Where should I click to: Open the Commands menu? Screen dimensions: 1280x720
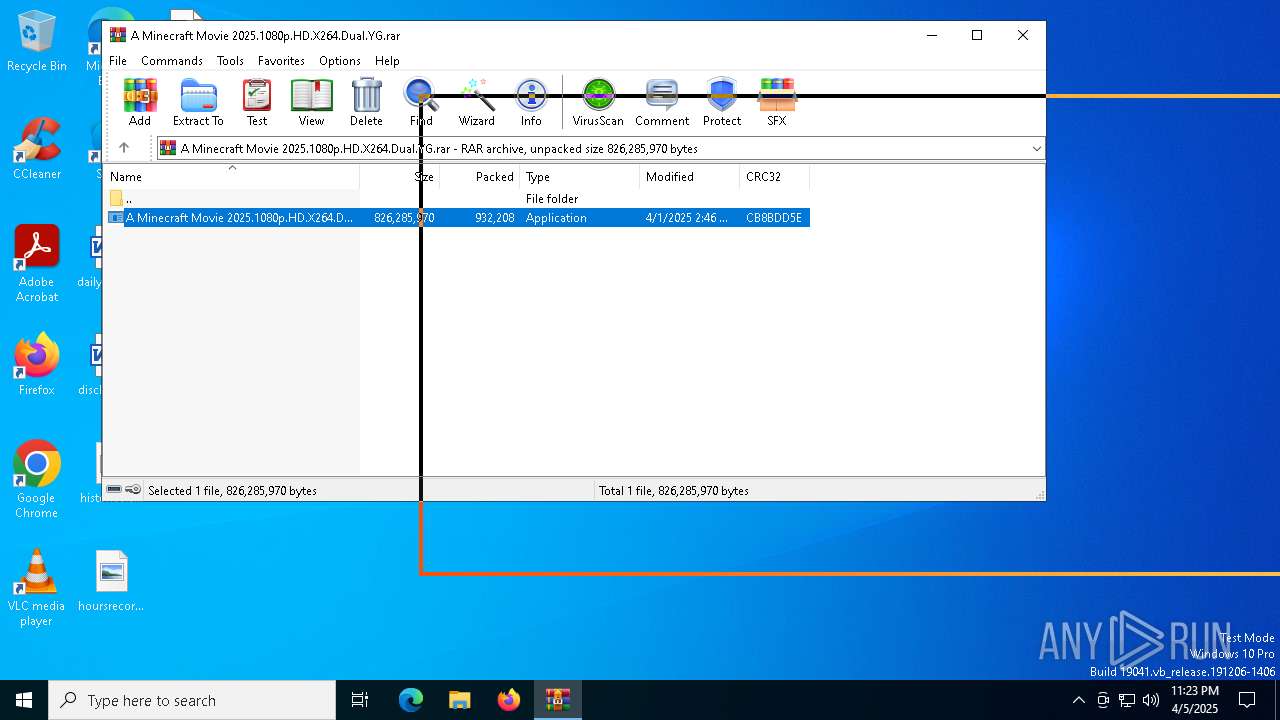click(172, 61)
